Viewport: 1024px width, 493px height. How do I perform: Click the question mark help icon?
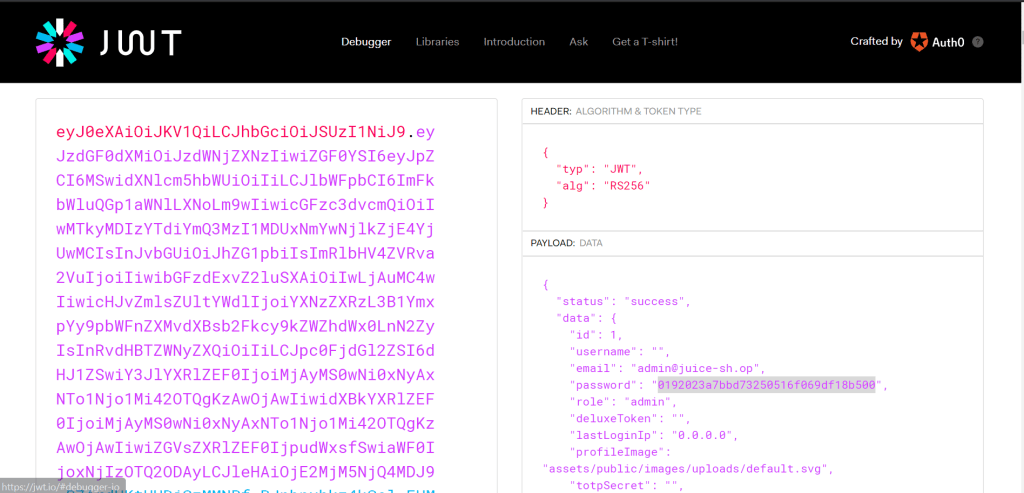(x=977, y=42)
